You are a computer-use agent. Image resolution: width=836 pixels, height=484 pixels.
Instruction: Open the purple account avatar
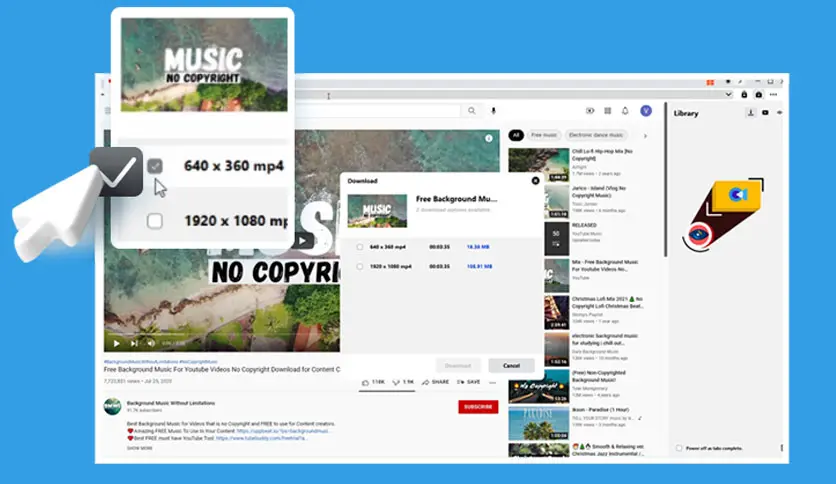click(x=646, y=111)
